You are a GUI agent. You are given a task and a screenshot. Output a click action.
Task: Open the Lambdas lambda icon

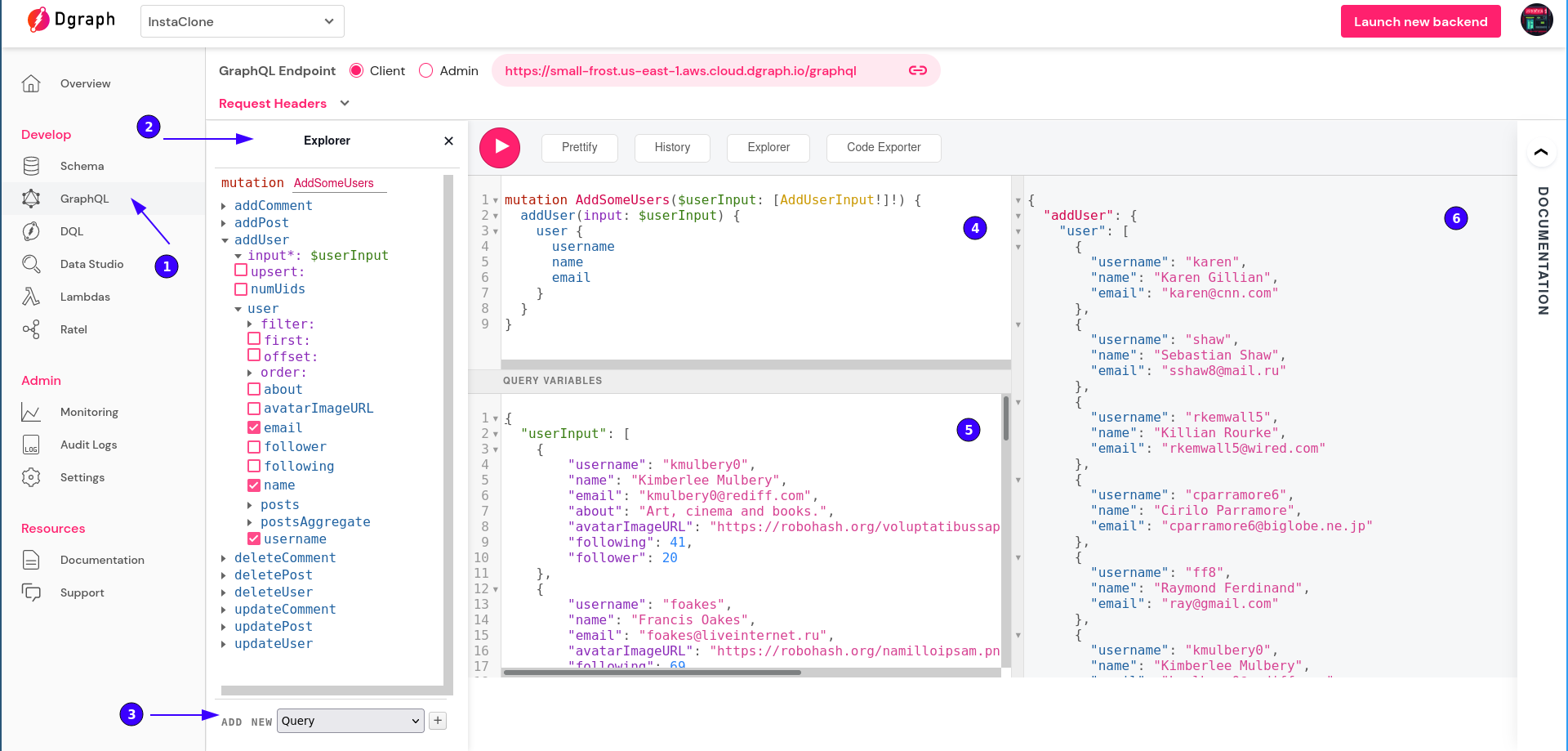[x=31, y=297]
